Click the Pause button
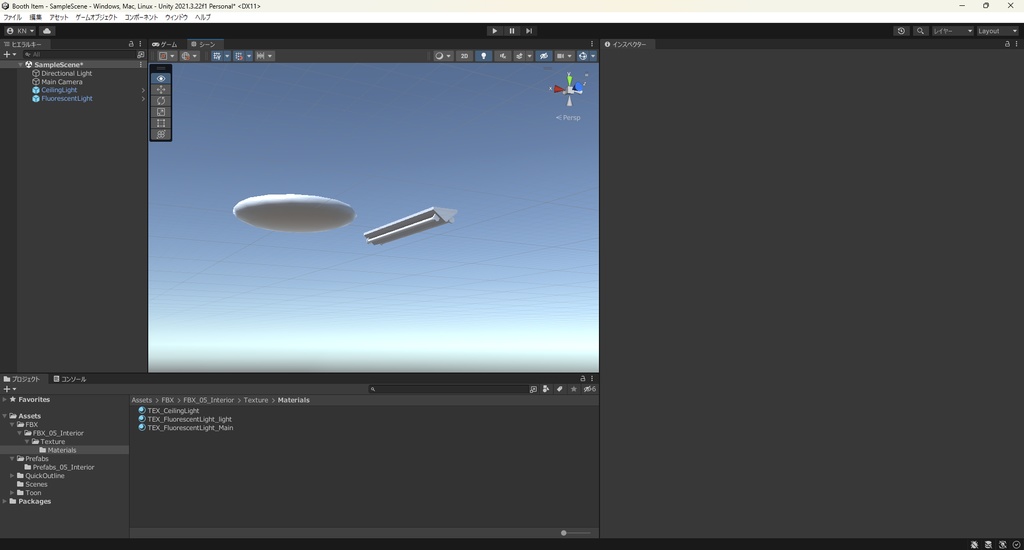 [512, 31]
